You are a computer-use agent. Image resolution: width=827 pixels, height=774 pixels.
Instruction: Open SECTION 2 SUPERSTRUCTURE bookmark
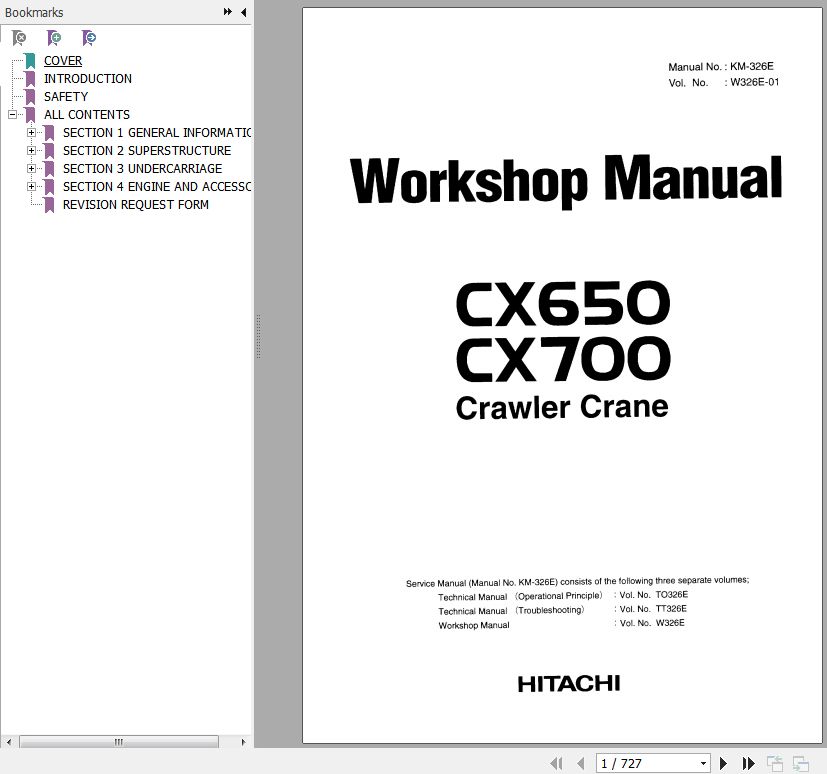pyautogui.click(x=147, y=150)
